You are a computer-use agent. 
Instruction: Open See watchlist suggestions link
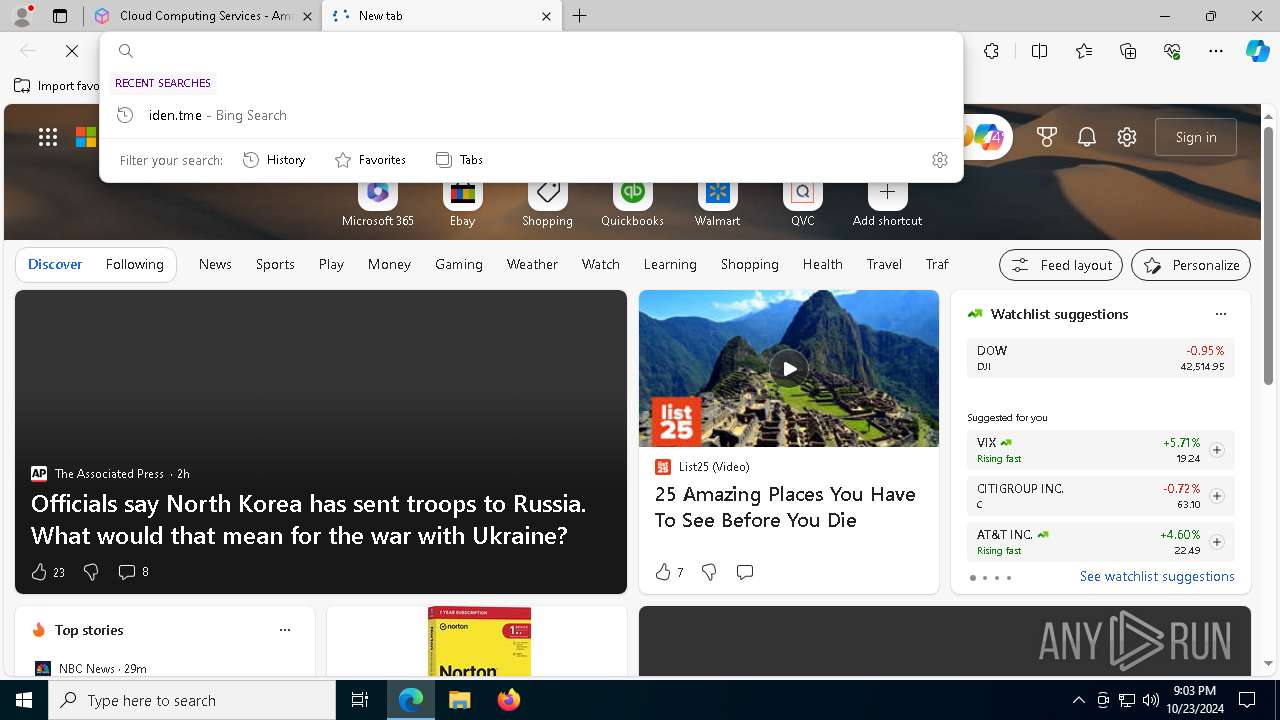pos(1157,576)
